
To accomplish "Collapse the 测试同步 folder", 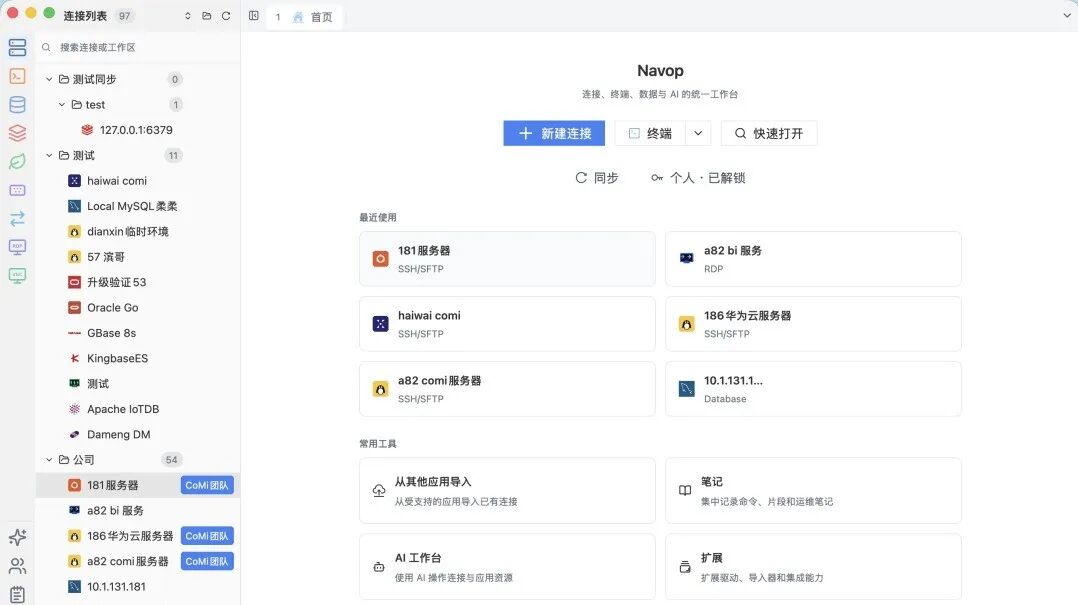I will click(x=49, y=79).
